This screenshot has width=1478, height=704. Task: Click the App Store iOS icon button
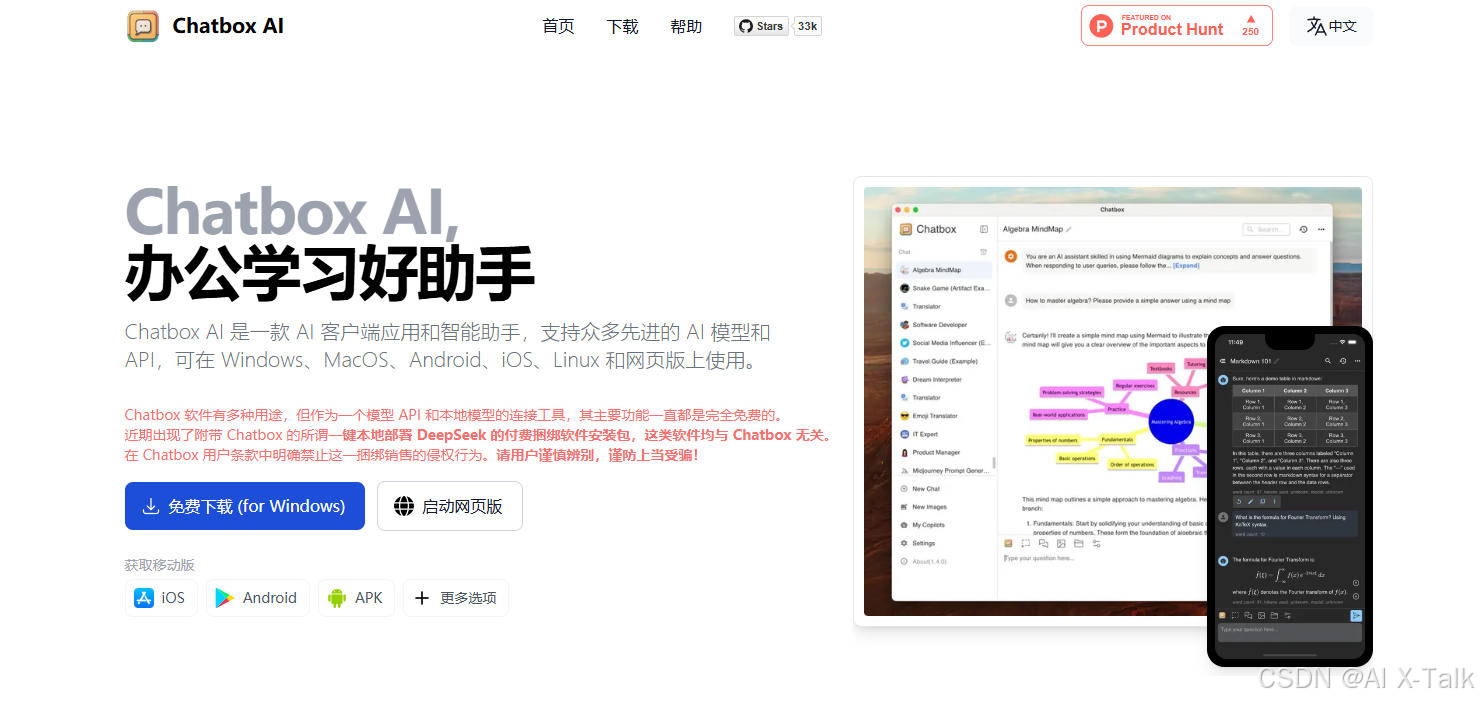tap(161, 598)
